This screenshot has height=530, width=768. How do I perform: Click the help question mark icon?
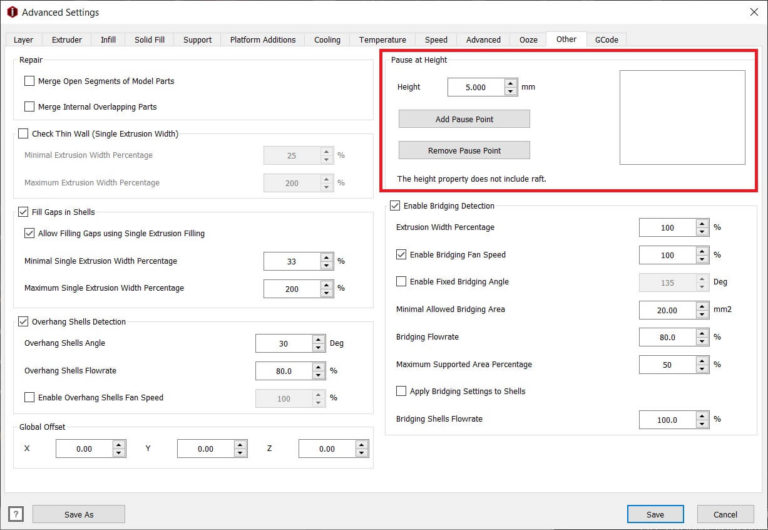point(16,514)
